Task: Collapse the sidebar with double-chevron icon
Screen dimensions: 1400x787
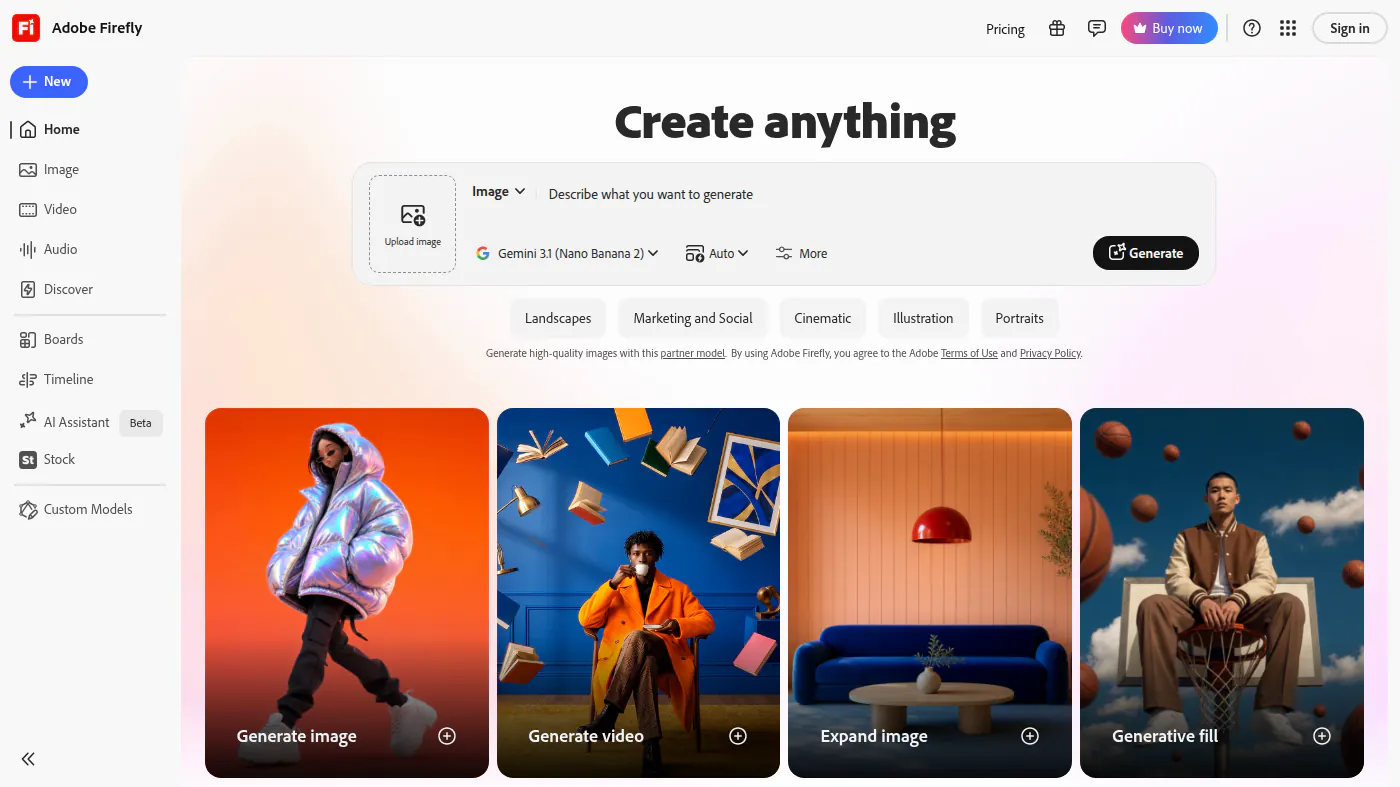Action: click(28, 759)
